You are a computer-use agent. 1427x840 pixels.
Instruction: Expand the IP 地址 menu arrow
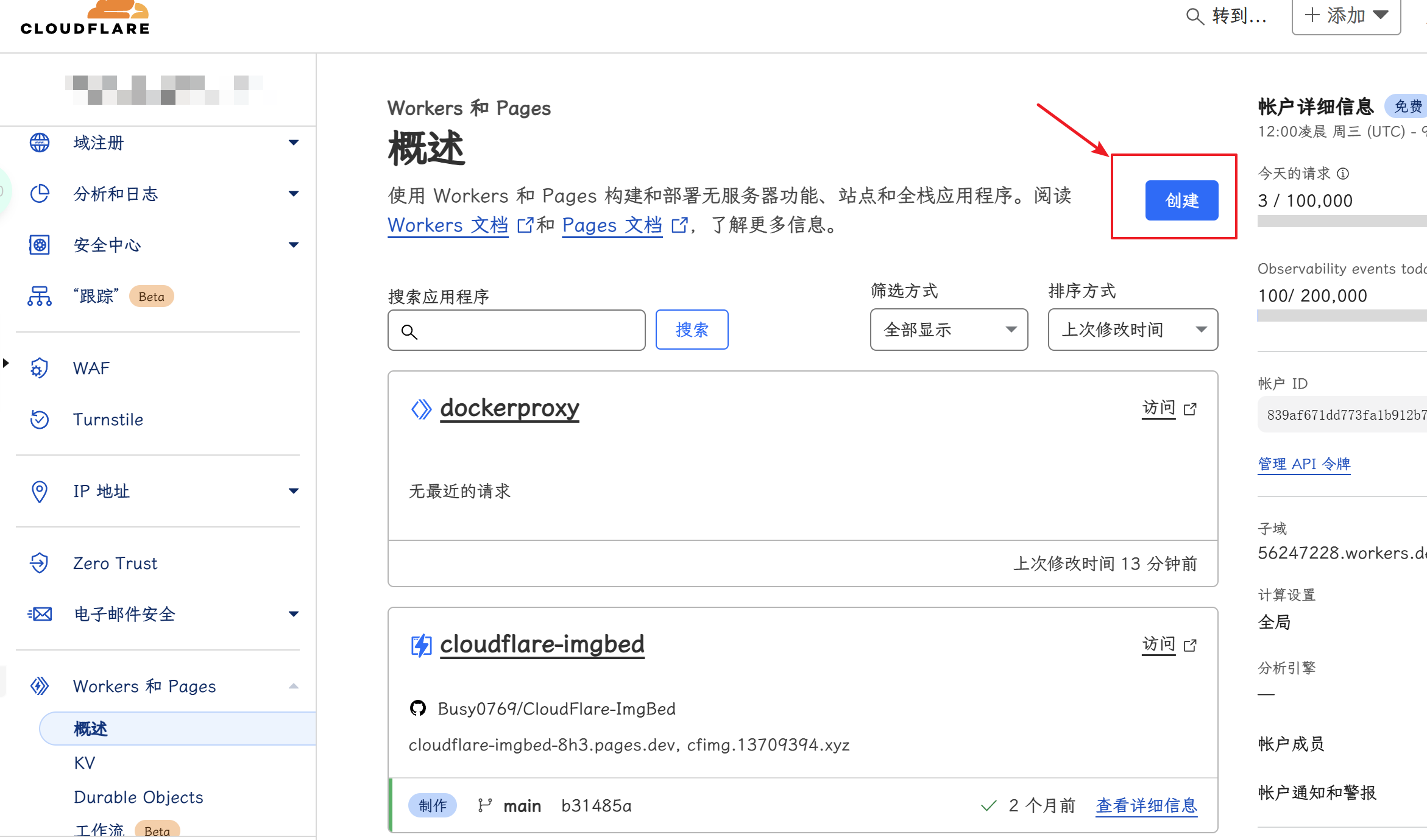(x=294, y=491)
